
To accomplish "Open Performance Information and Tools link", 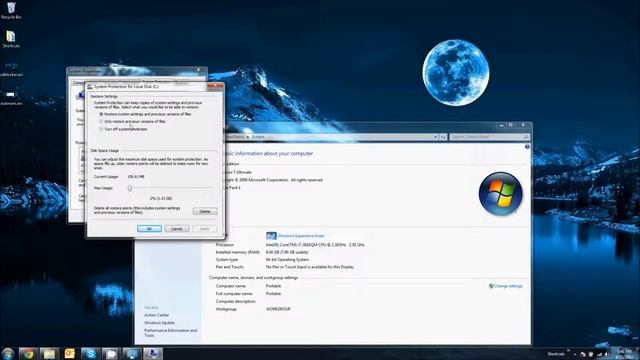I will click(x=170, y=333).
